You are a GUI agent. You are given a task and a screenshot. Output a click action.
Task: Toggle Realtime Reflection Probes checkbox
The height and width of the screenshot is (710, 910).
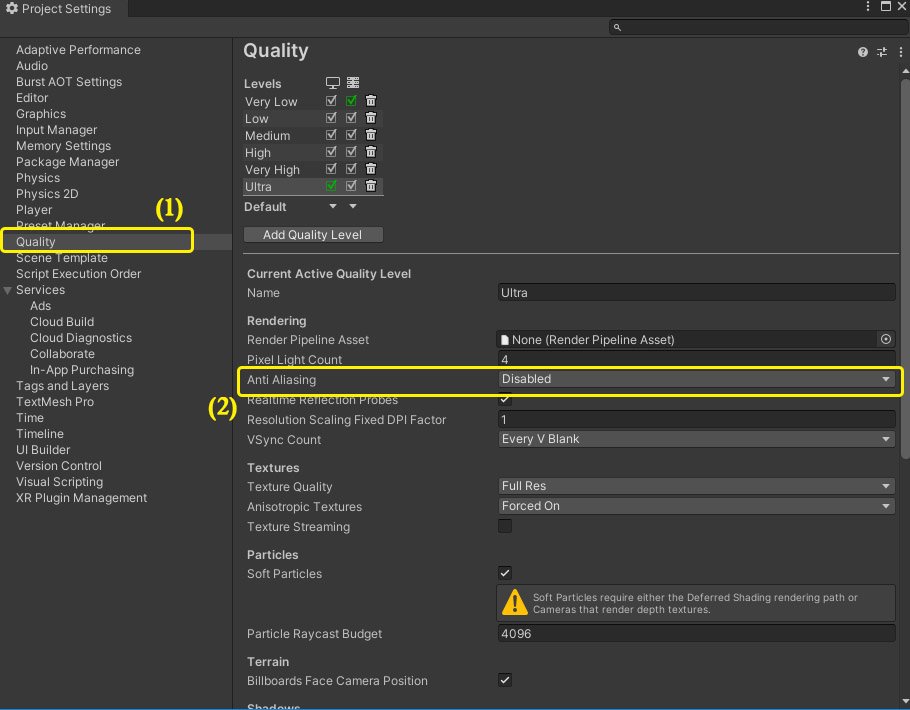(505, 400)
